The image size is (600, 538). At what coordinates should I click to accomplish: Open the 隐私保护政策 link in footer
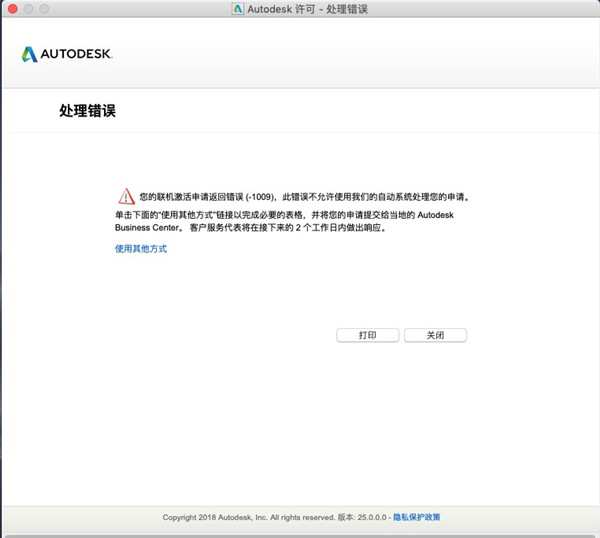click(x=416, y=517)
